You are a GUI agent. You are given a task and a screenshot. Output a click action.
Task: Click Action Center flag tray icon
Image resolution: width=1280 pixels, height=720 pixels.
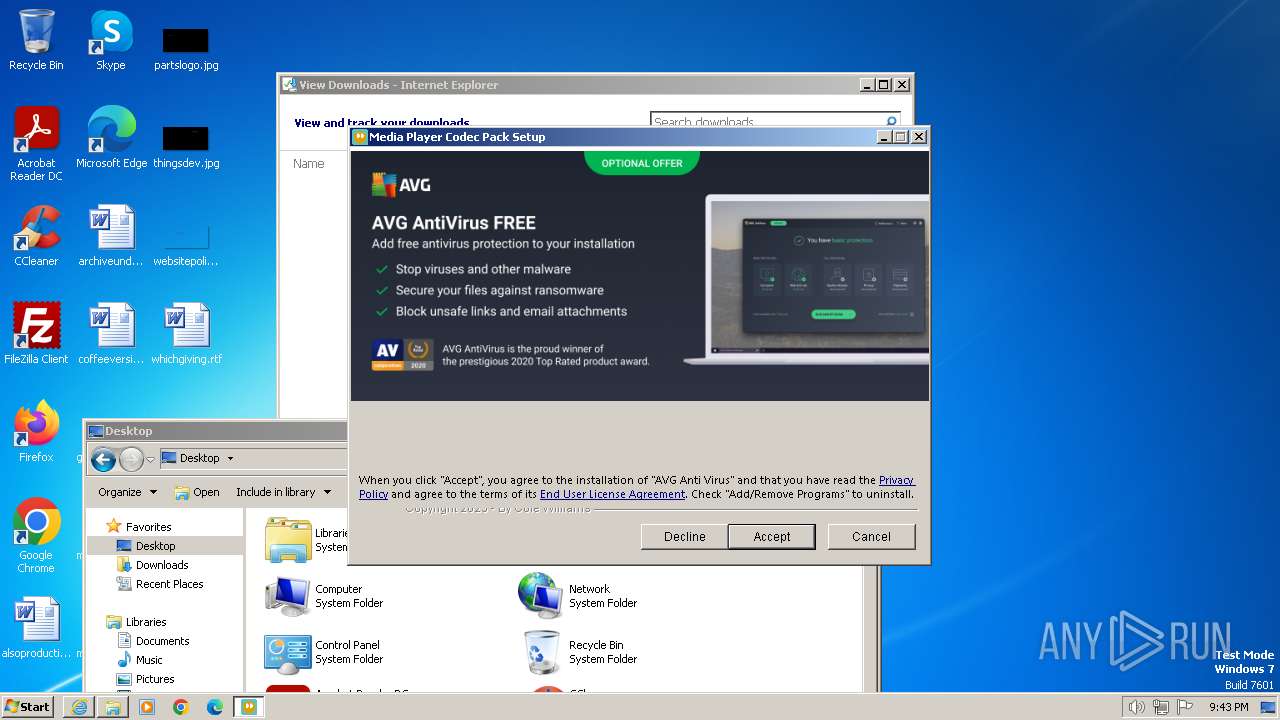[1185, 707]
